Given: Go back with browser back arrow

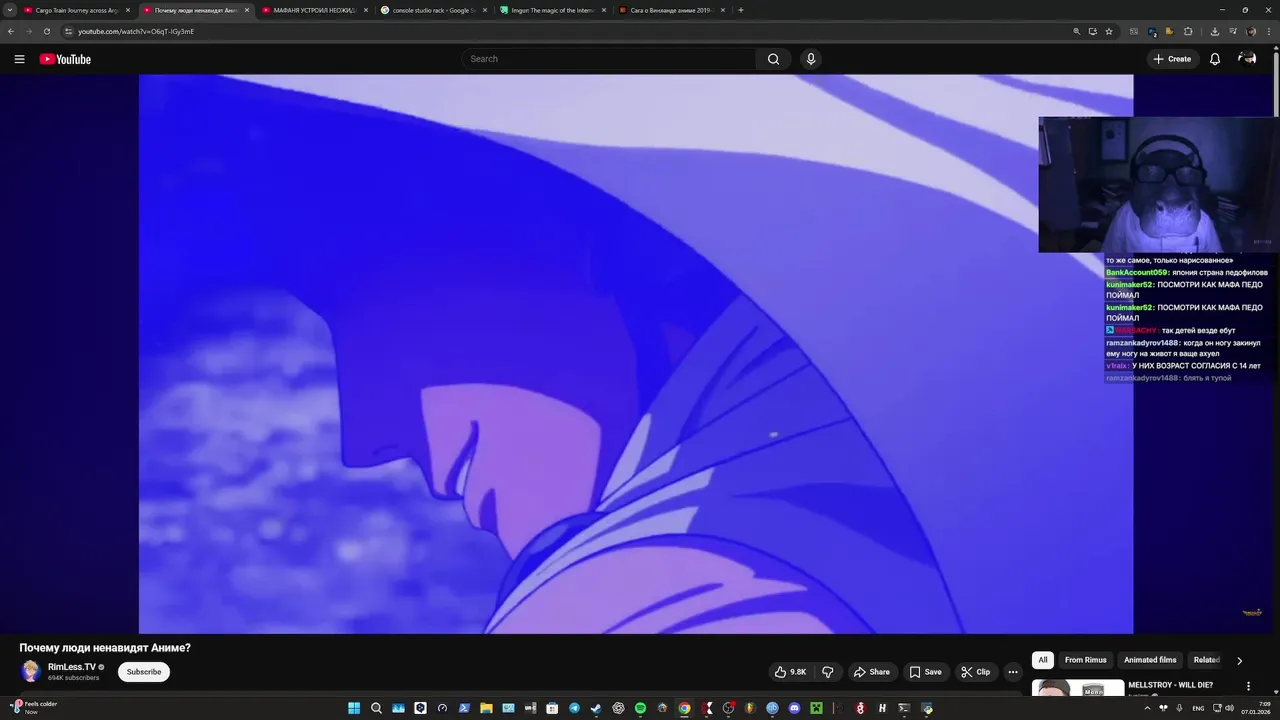Looking at the screenshot, I should pyautogui.click(x=11, y=31).
